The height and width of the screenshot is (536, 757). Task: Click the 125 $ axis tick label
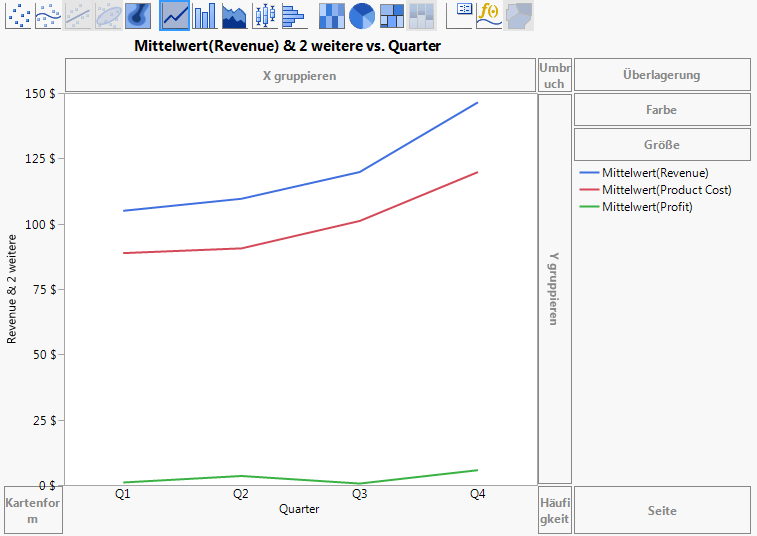(40, 158)
